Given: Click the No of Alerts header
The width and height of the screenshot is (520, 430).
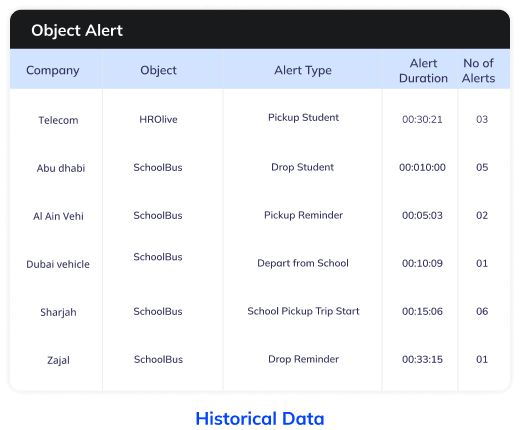Looking at the screenshot, I should tap(478, 70).
